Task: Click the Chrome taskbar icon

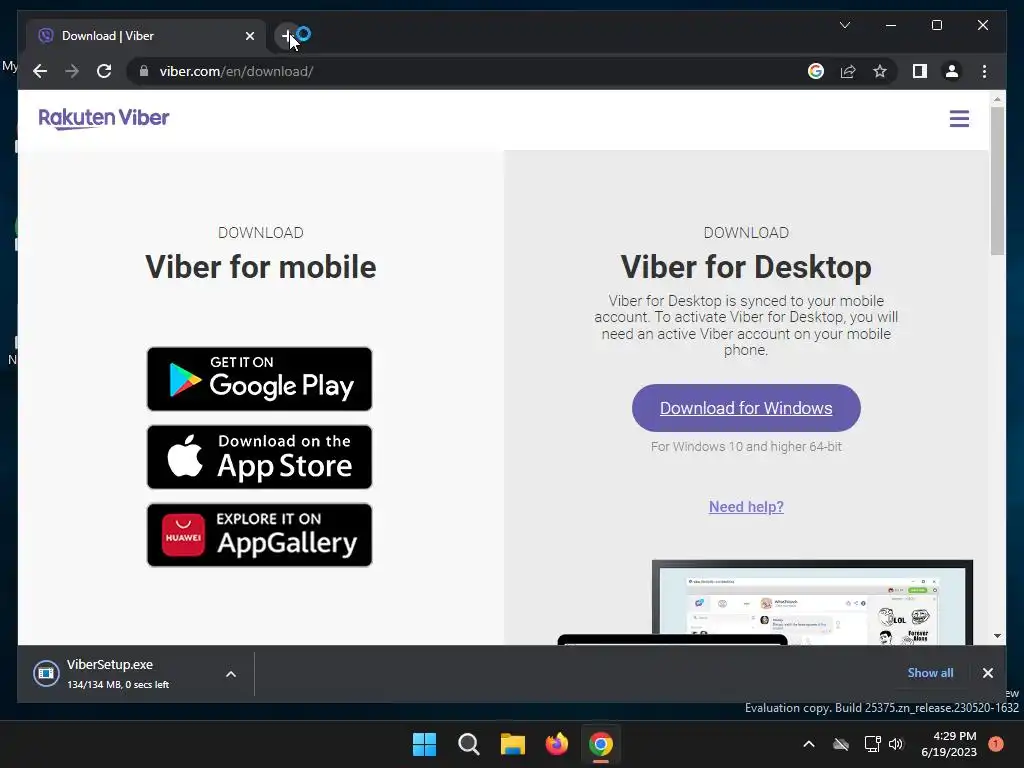Action: (x=601, y=744)
